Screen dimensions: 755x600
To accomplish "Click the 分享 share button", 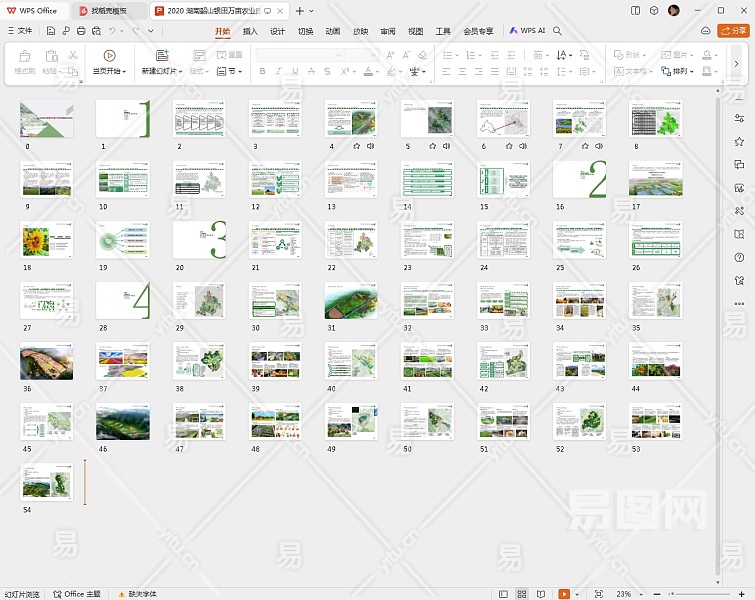I will [732, 31].
